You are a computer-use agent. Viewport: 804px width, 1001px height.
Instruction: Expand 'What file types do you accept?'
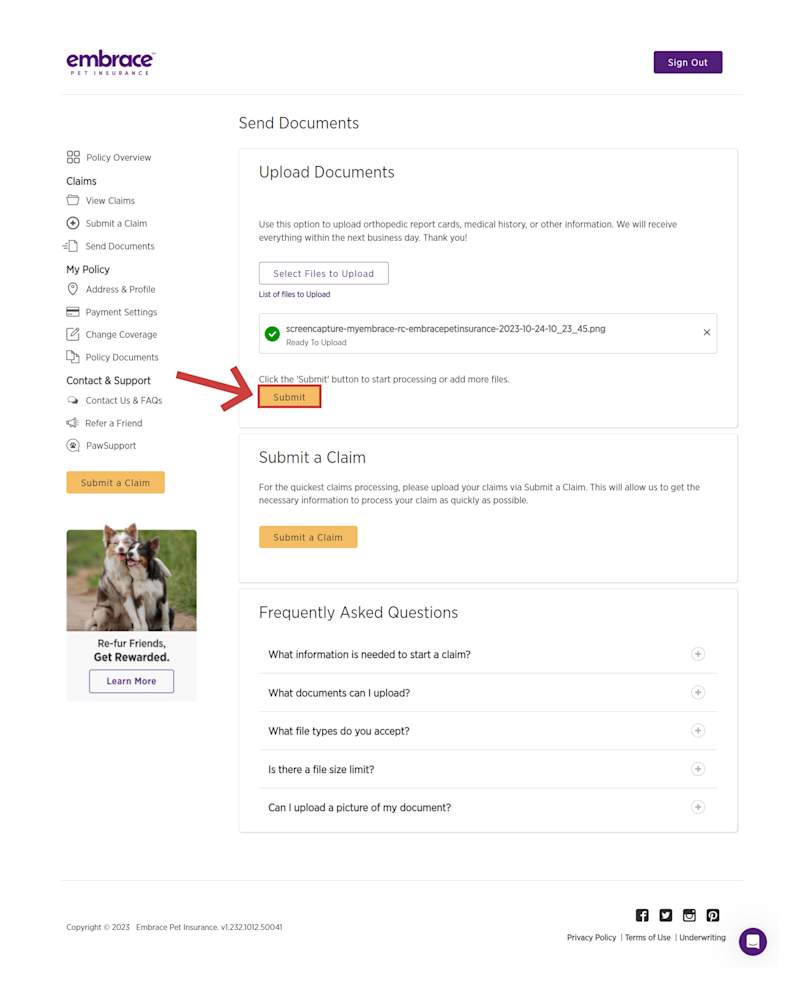point(698,731)
